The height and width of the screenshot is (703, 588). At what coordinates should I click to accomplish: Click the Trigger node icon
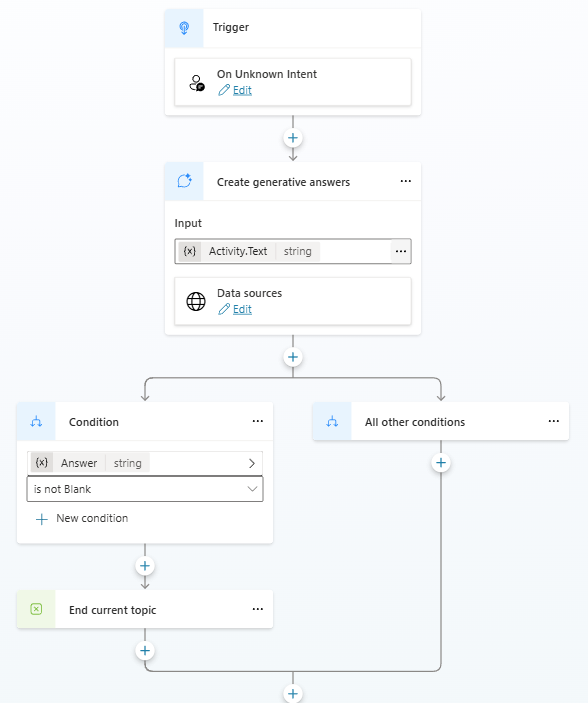(x=184, y=28)
